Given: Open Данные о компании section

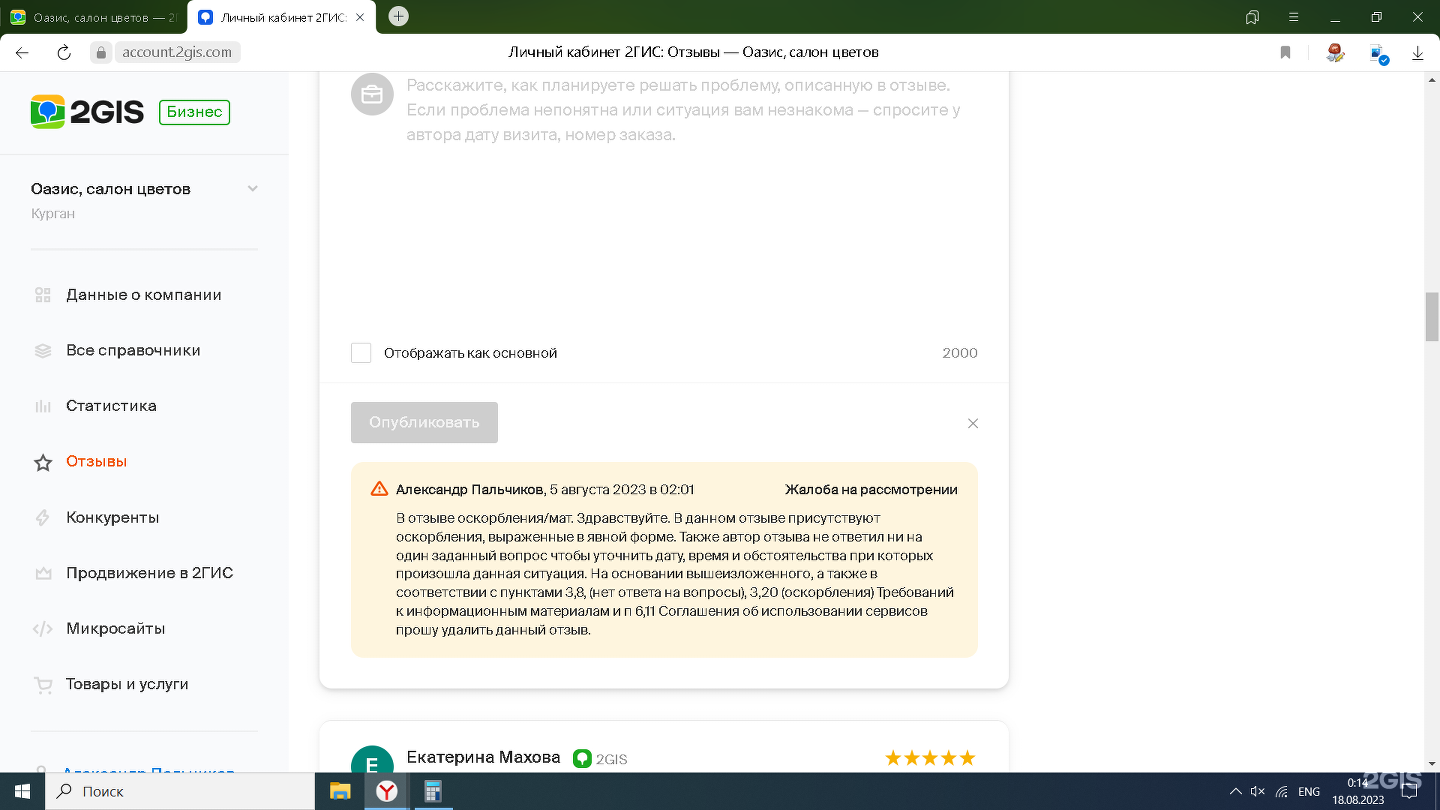Looking at the screenshot, I should pos(144,295).
